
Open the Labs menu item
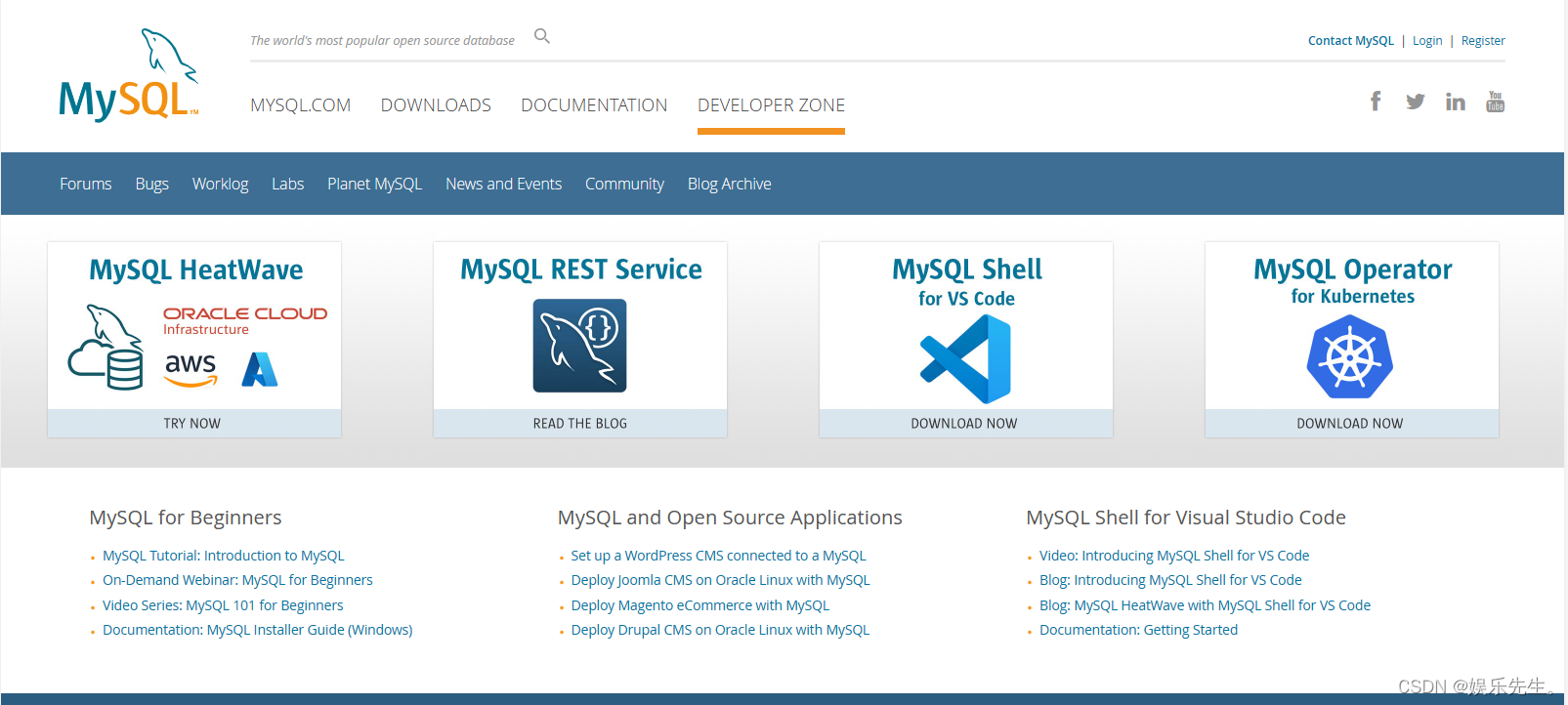[x=287, y=184]
